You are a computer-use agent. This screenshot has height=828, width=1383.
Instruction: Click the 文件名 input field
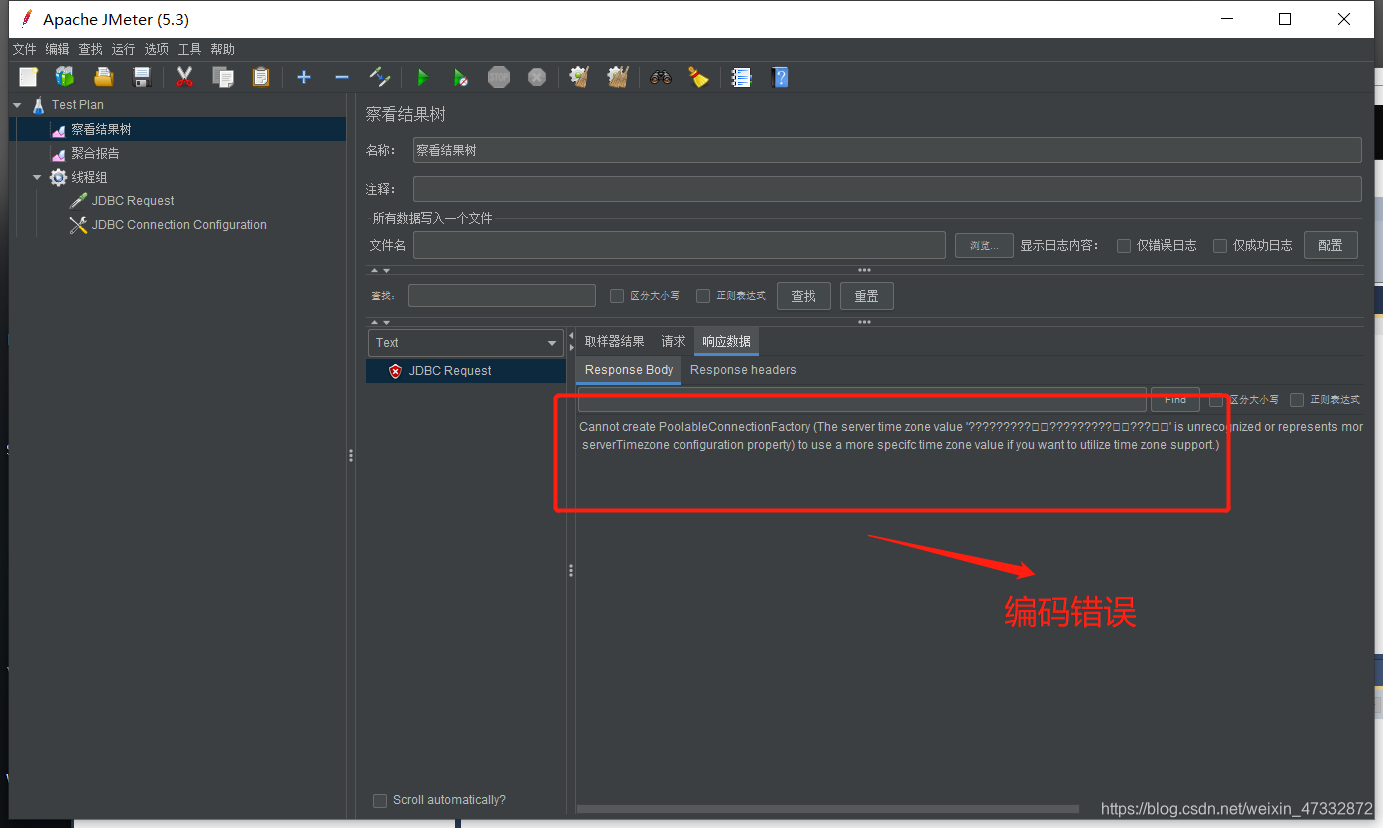(679, 245)
